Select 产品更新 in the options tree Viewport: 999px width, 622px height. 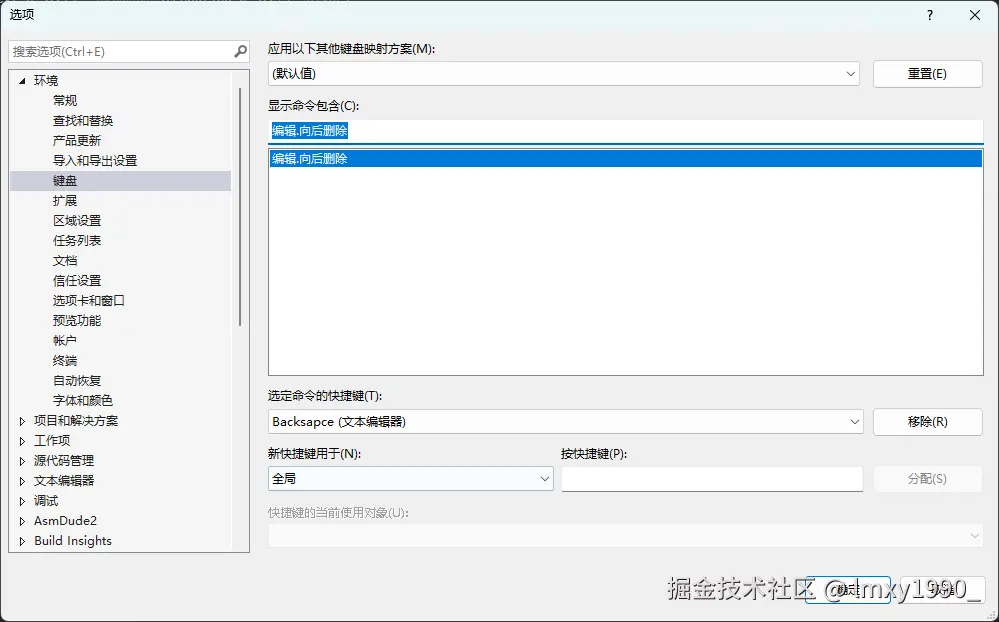(77, 141)
